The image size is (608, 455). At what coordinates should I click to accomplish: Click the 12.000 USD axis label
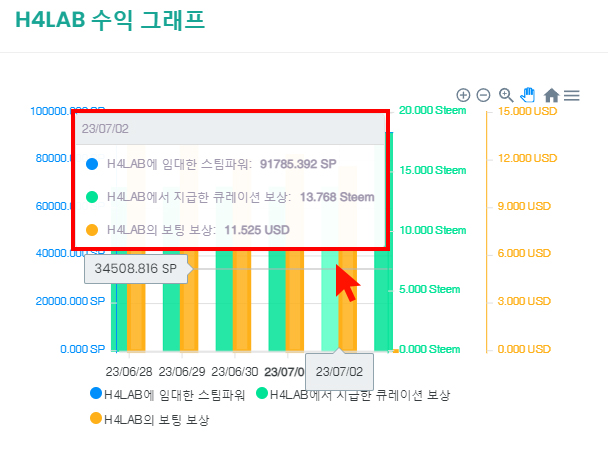(x=527, y=158)
